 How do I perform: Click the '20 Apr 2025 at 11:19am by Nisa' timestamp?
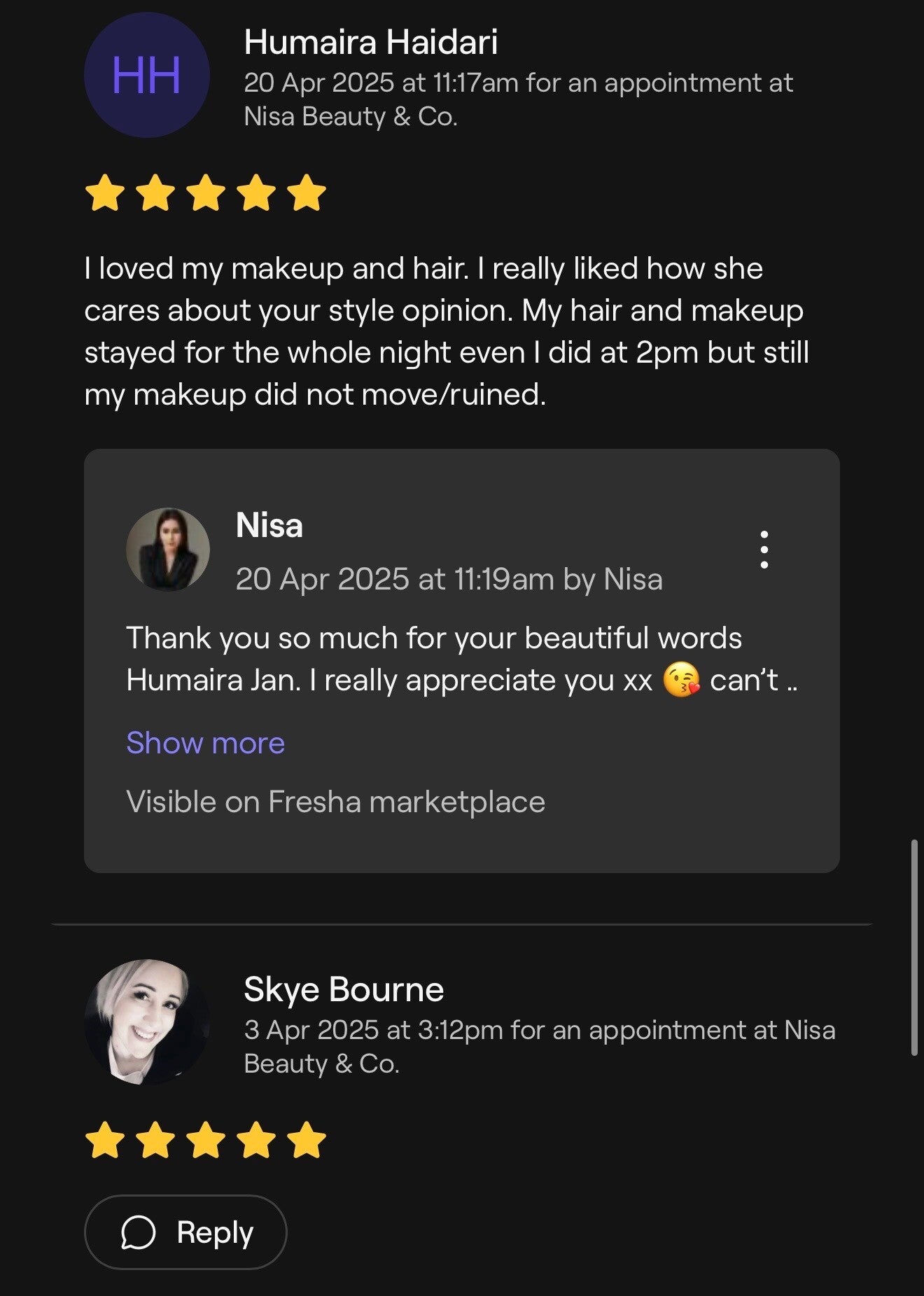click(x=449, y=579)
